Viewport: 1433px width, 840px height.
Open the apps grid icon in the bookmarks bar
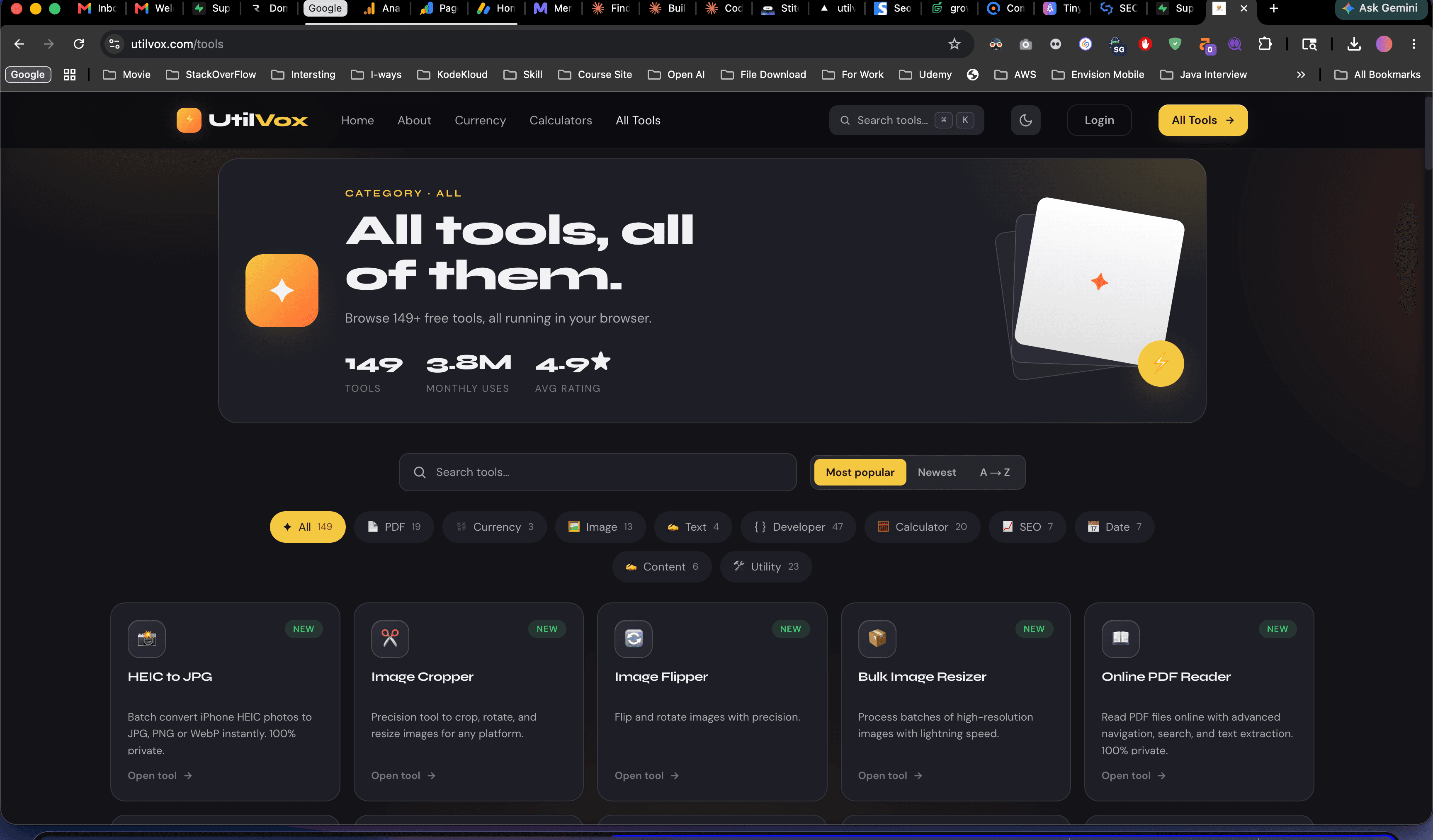click(x=69, y=75)
